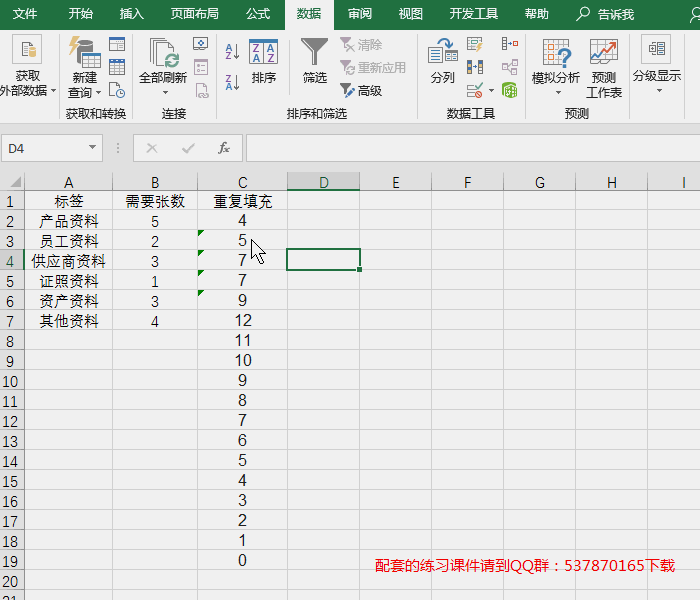This screenshot has height=600, width=700.
Task: Open the 排序 custom sort dialog
Action: pos(263,62)
